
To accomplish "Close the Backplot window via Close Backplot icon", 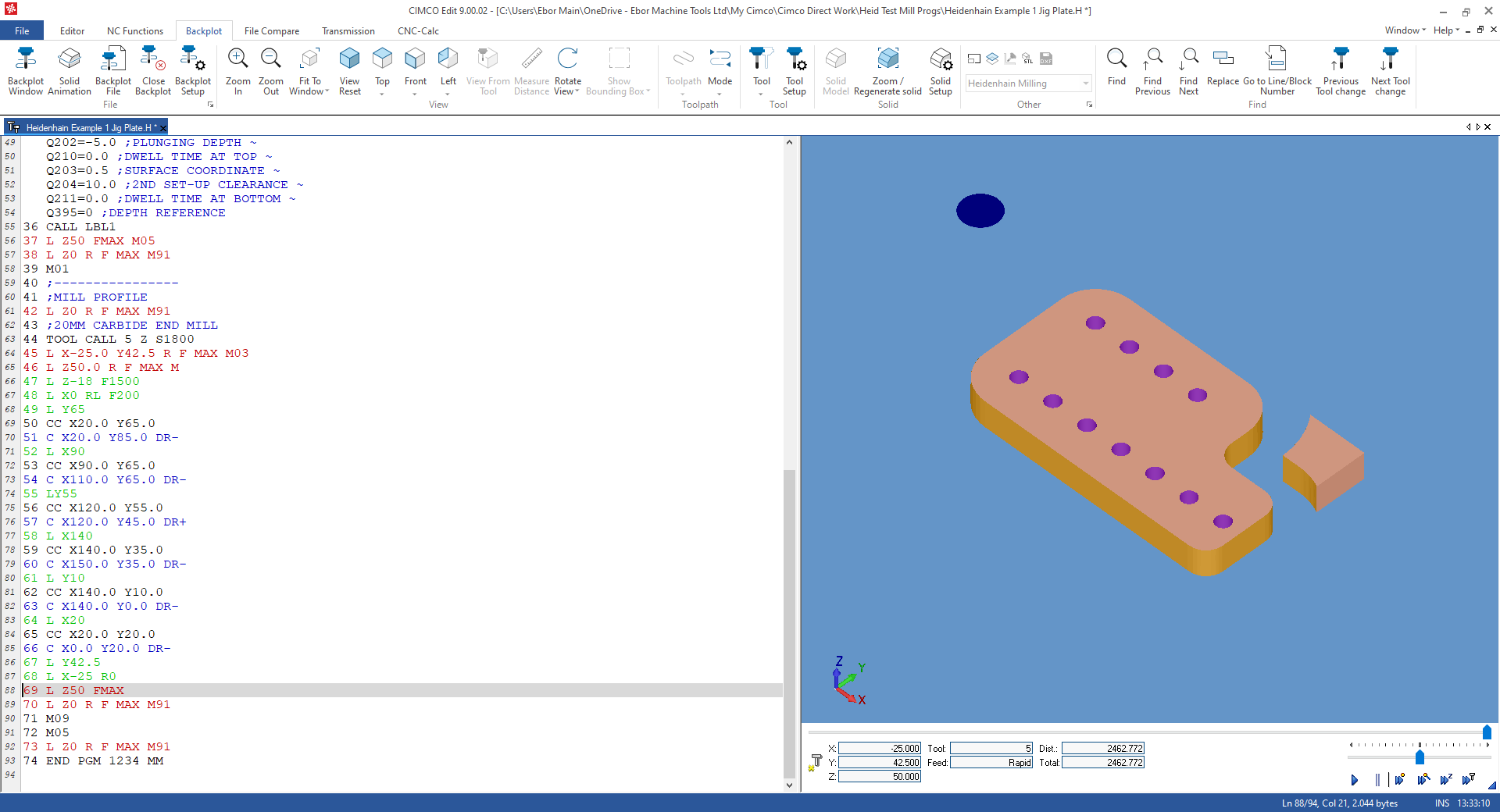I will [x=153, y=70].
